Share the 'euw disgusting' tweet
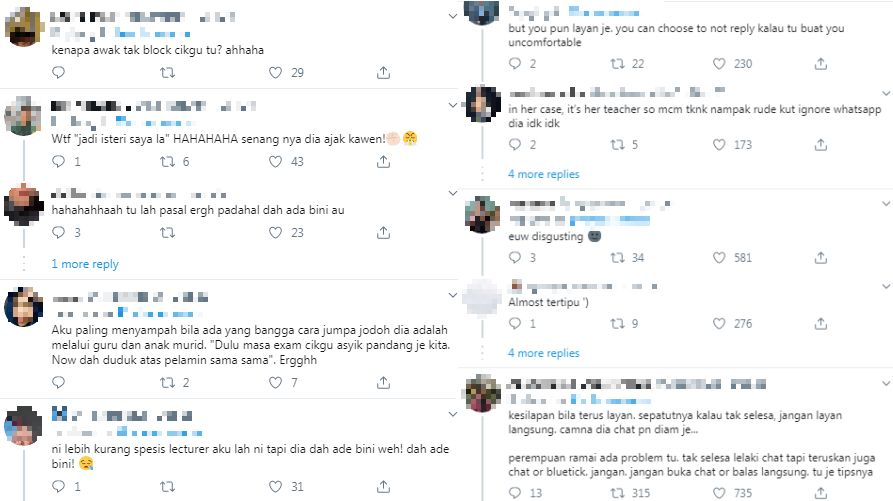The height and width of the screenshot is (501, 893). (x=820, y=258)
